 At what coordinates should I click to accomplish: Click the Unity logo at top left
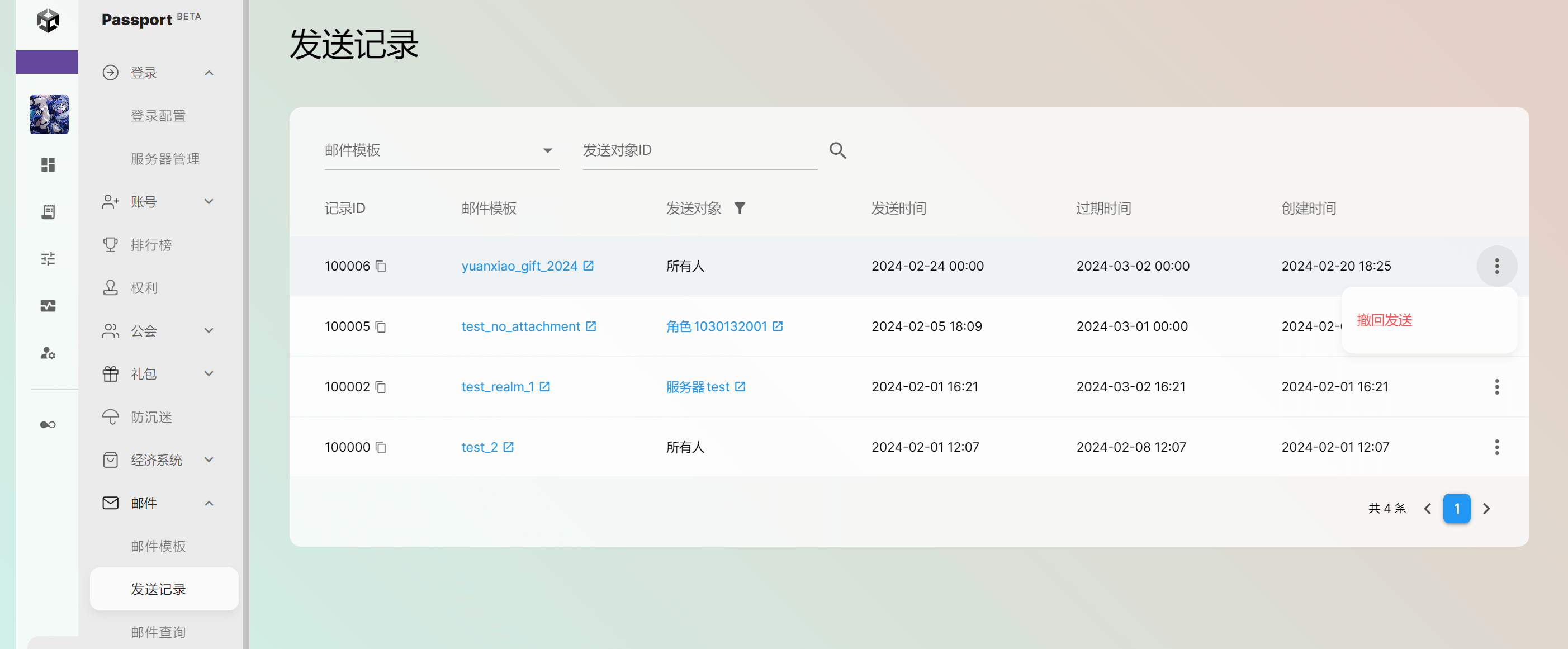click(48, 20)
